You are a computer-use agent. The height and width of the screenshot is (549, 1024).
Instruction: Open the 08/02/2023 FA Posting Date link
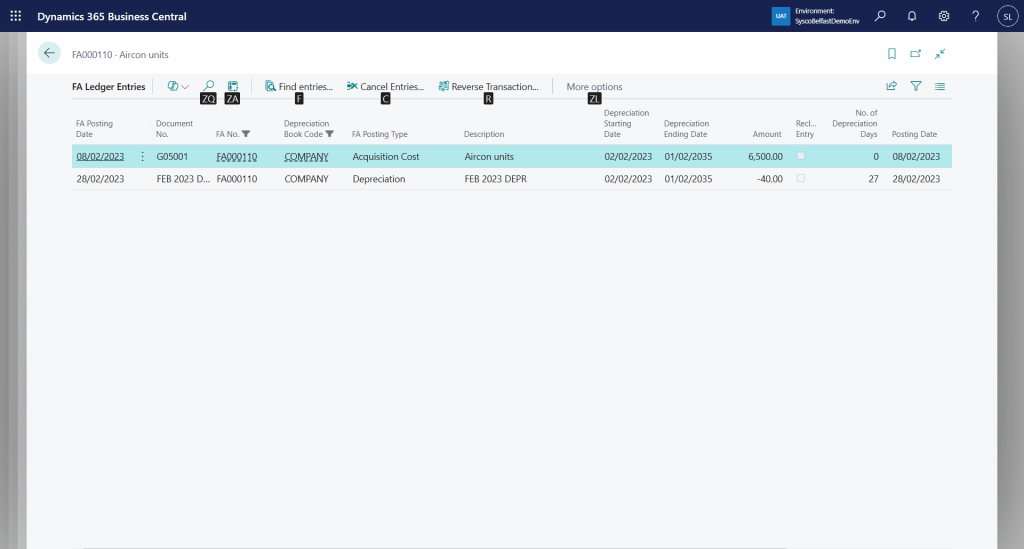(100, 157)
